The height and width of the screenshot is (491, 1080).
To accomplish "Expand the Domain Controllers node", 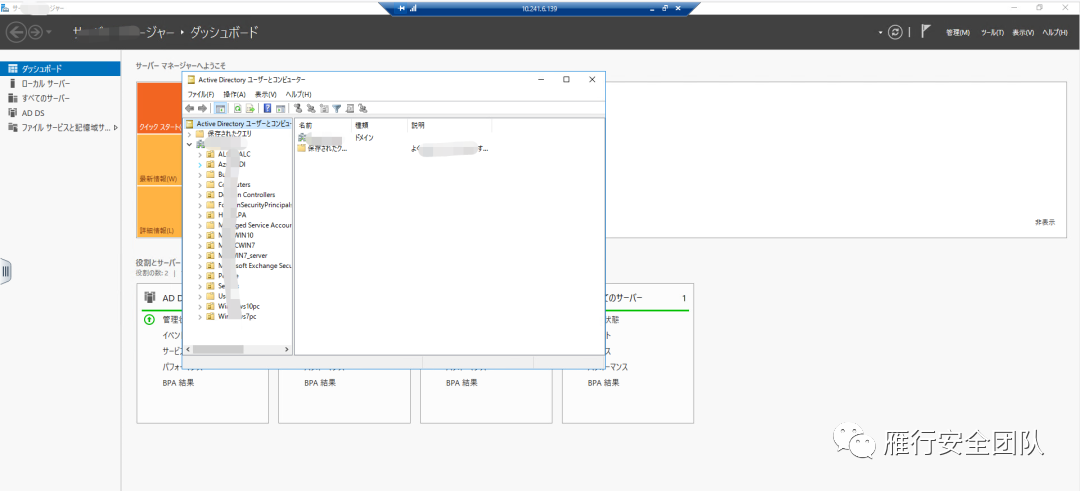I will coord(200,194).
